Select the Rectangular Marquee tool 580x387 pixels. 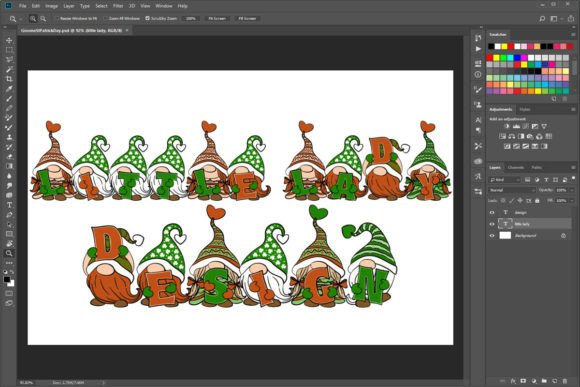tap(9, 50)
